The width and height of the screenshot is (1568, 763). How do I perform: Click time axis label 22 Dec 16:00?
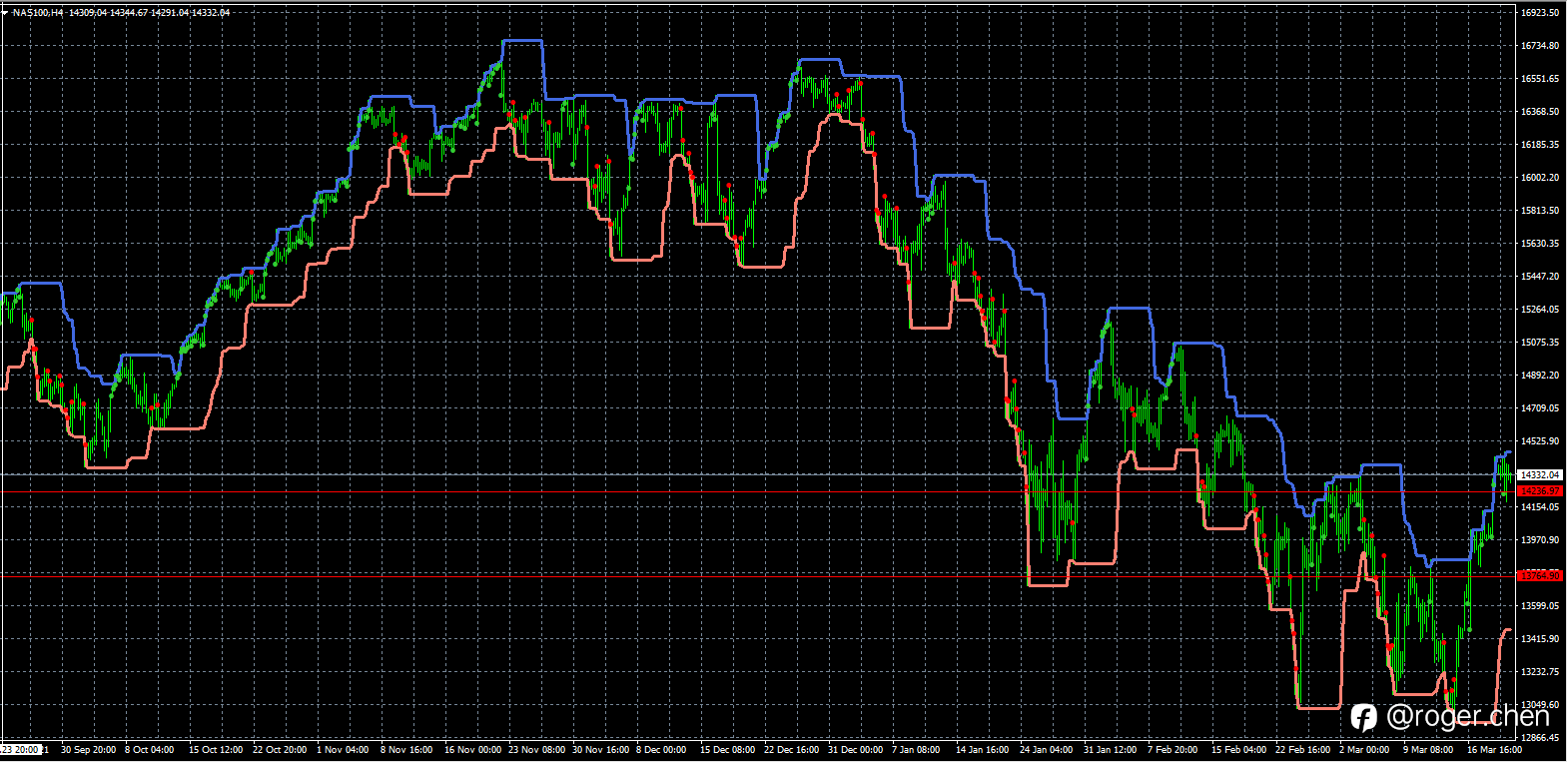click(791, 750)
